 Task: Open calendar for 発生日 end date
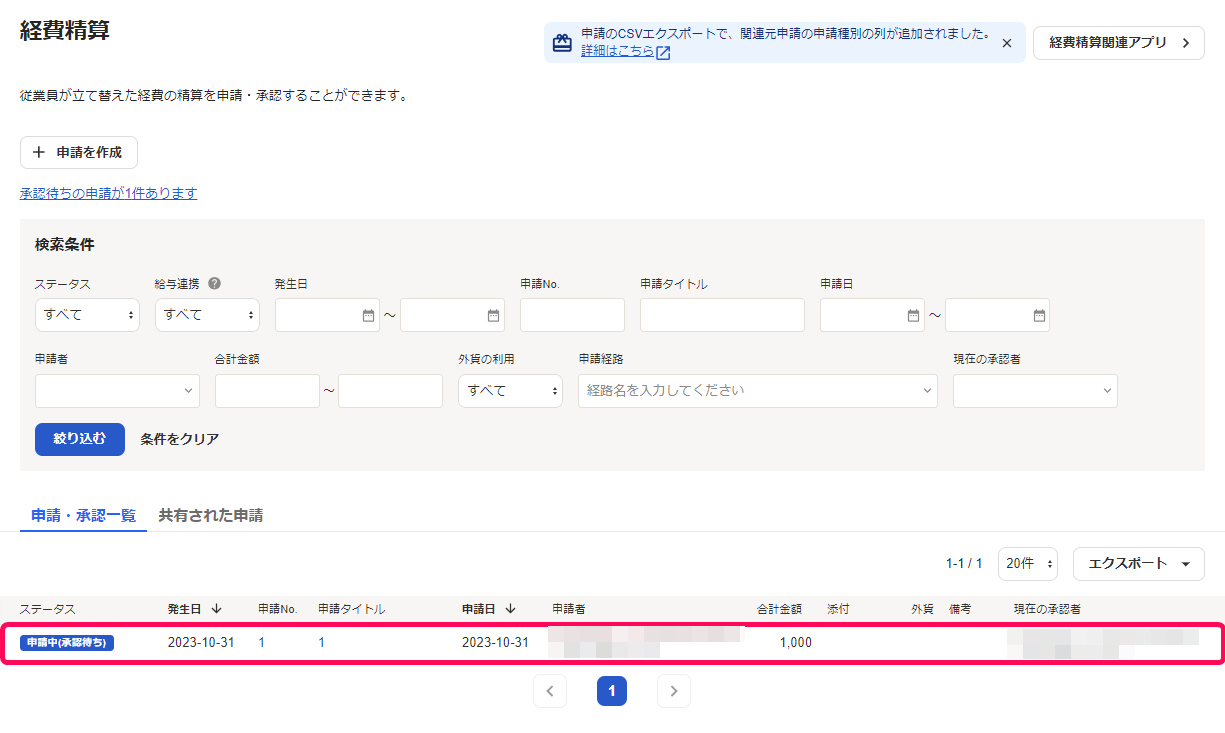coord(493,315)
